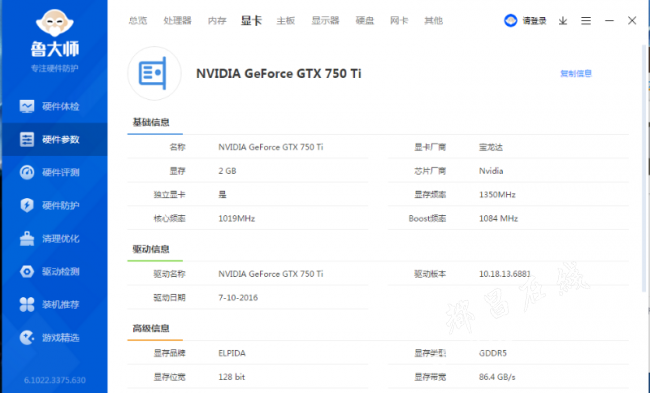
Task: Click the 核心频率 value 1019MHz
Action: pos(236,218)
